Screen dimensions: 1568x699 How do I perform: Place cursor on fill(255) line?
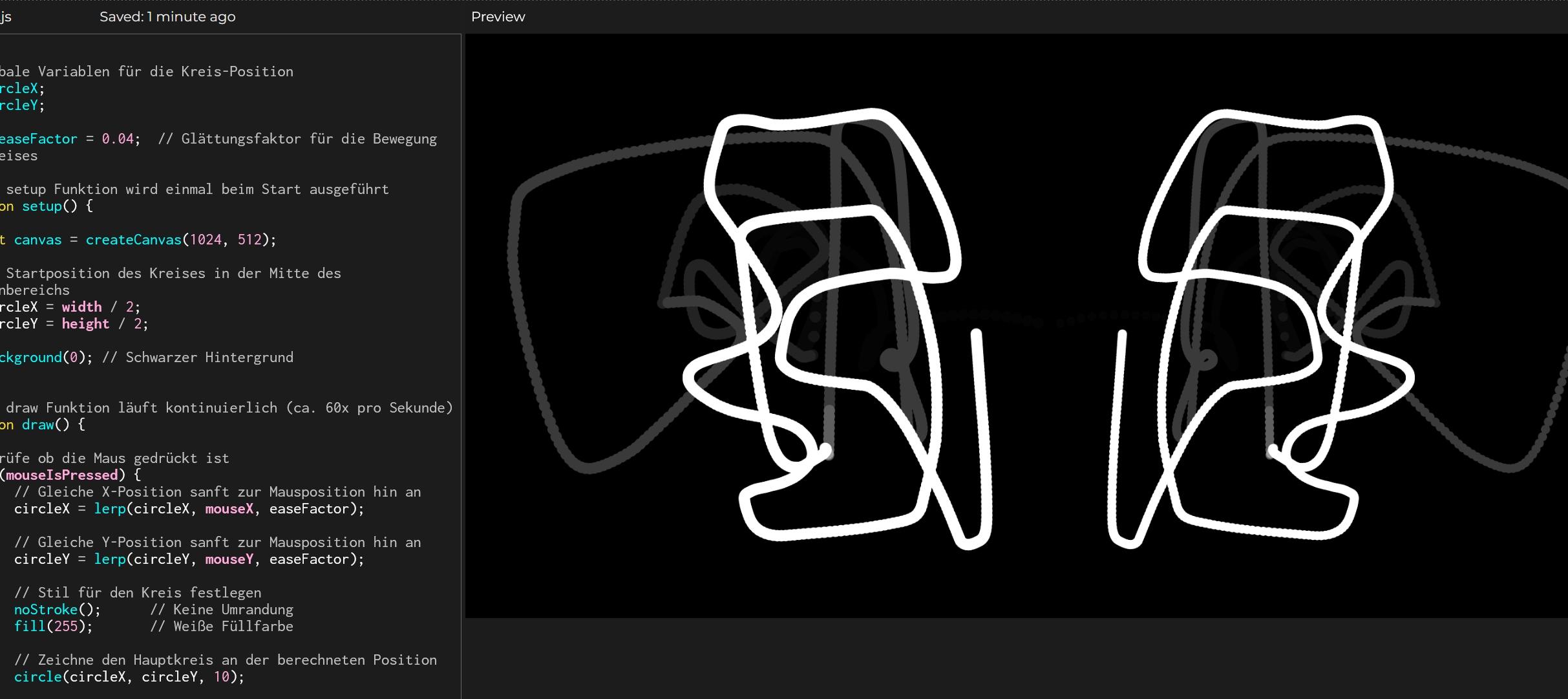[x=53, y=627]
